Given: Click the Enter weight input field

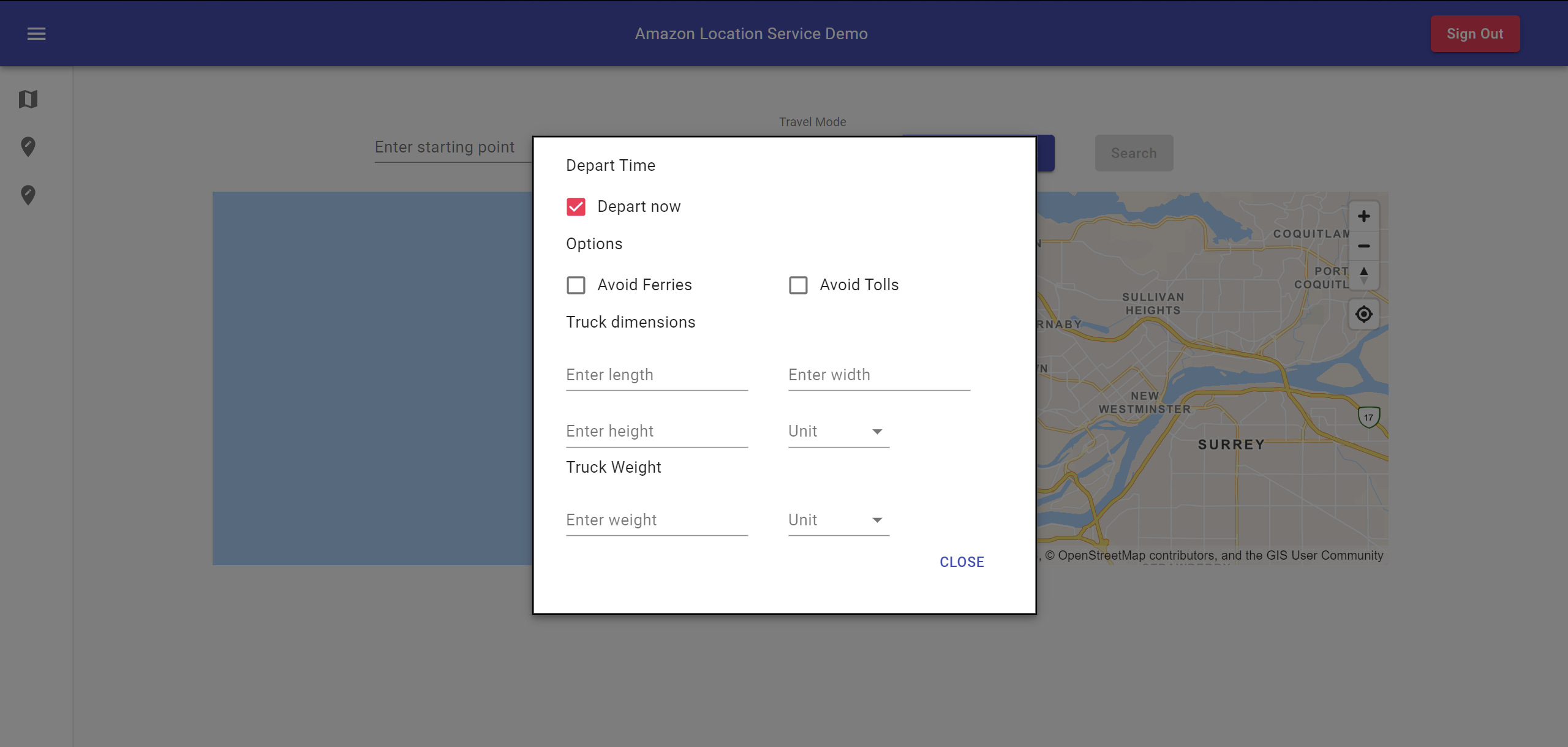Looking at the screenshot, I should pos(657,519).
